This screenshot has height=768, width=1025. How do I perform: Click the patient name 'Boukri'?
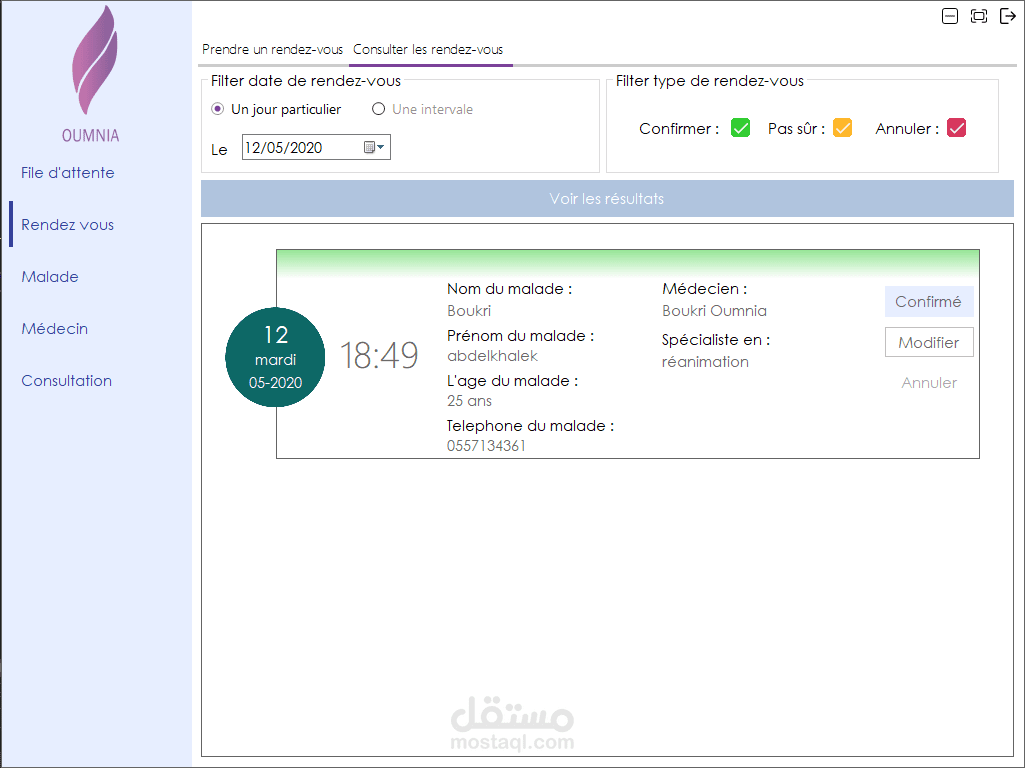click(x=469, y=311)
